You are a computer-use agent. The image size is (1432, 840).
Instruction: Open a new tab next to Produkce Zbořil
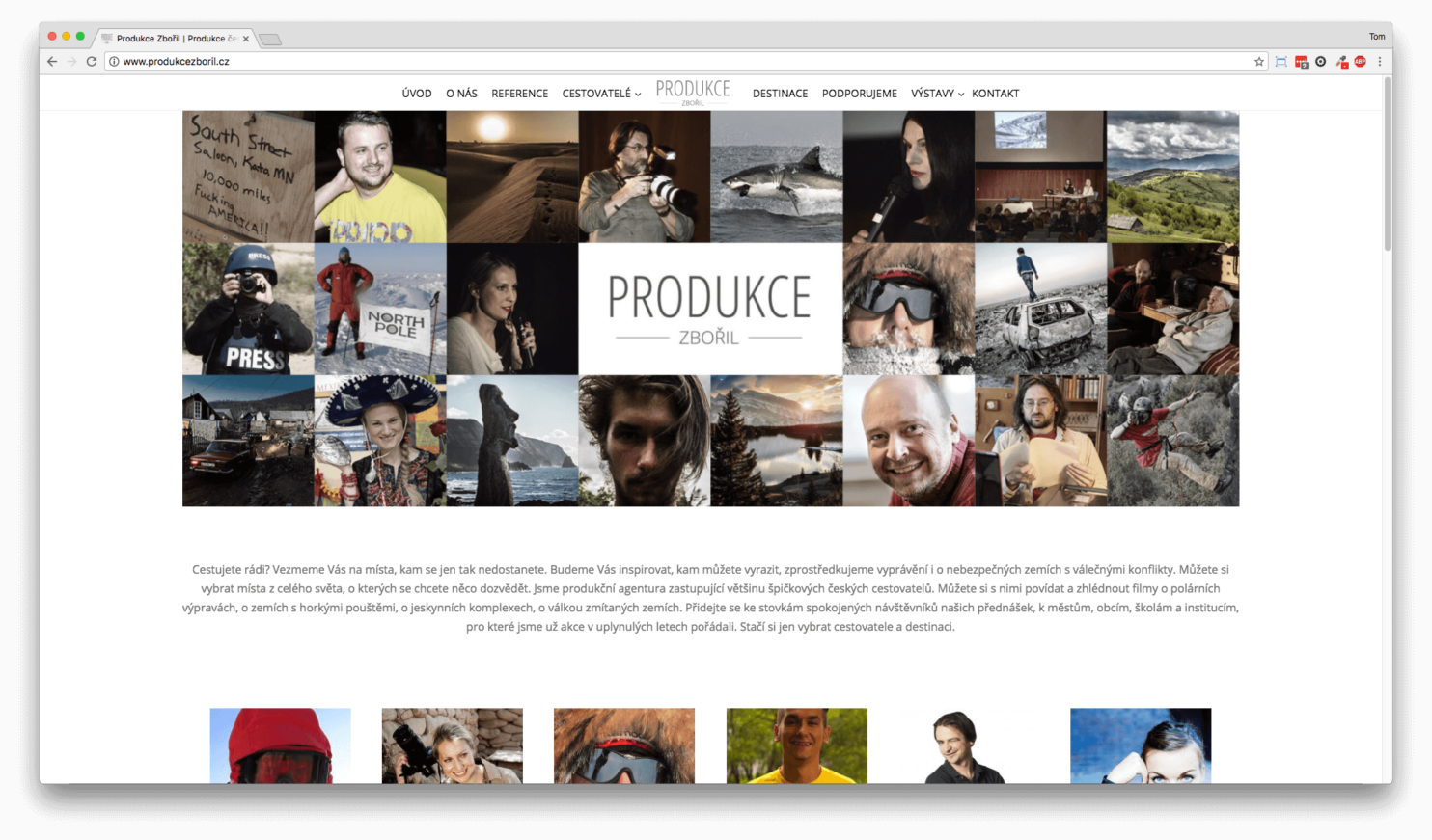270,40
